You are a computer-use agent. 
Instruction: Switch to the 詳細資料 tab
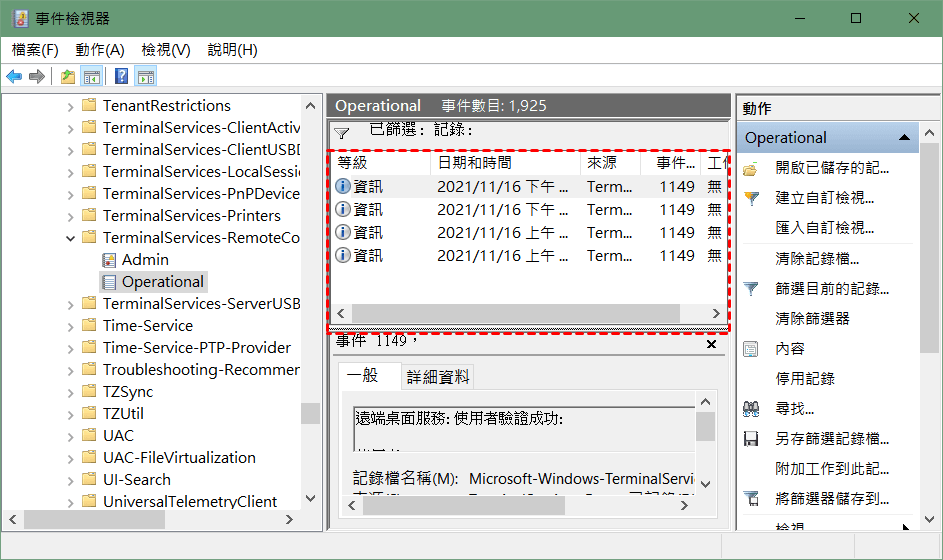pyautogui.click(x=438, y=377)
